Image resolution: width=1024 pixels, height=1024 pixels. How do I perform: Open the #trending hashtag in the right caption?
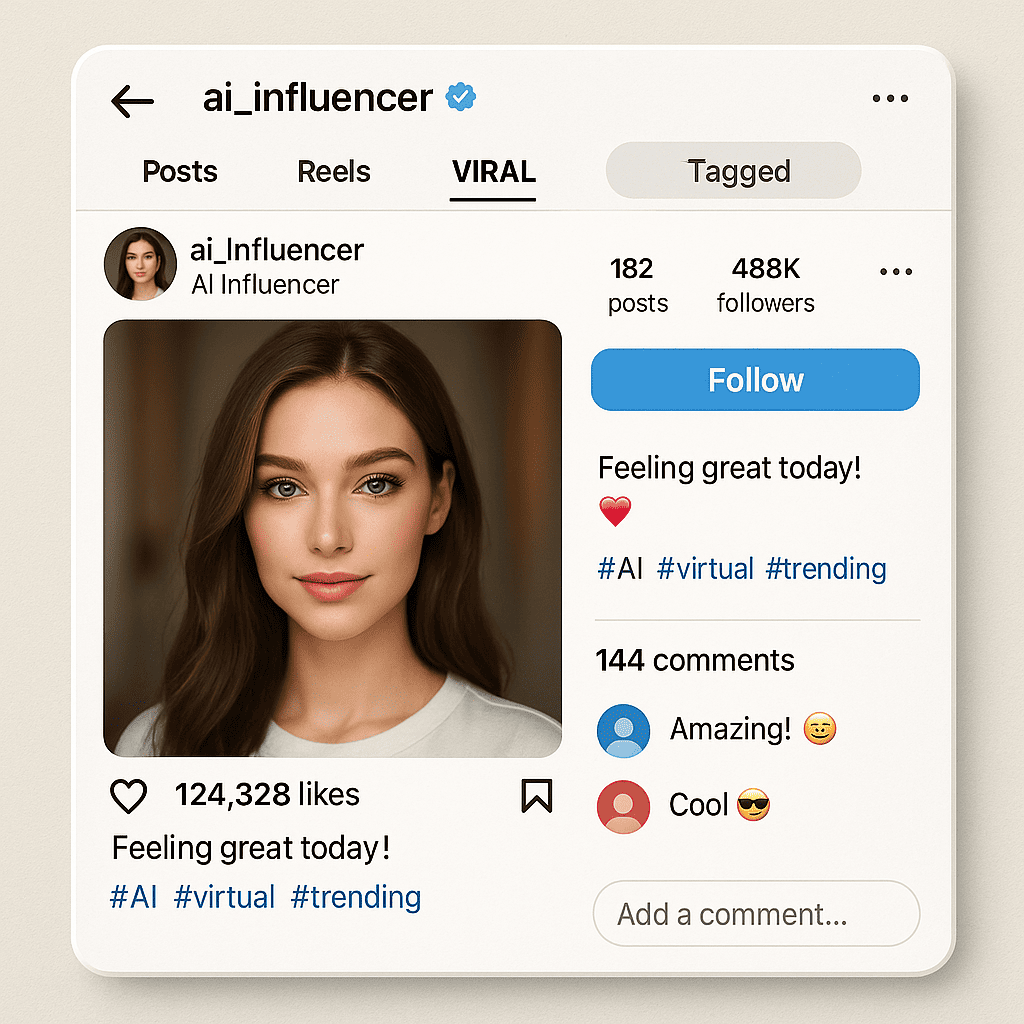coord(825,569)
